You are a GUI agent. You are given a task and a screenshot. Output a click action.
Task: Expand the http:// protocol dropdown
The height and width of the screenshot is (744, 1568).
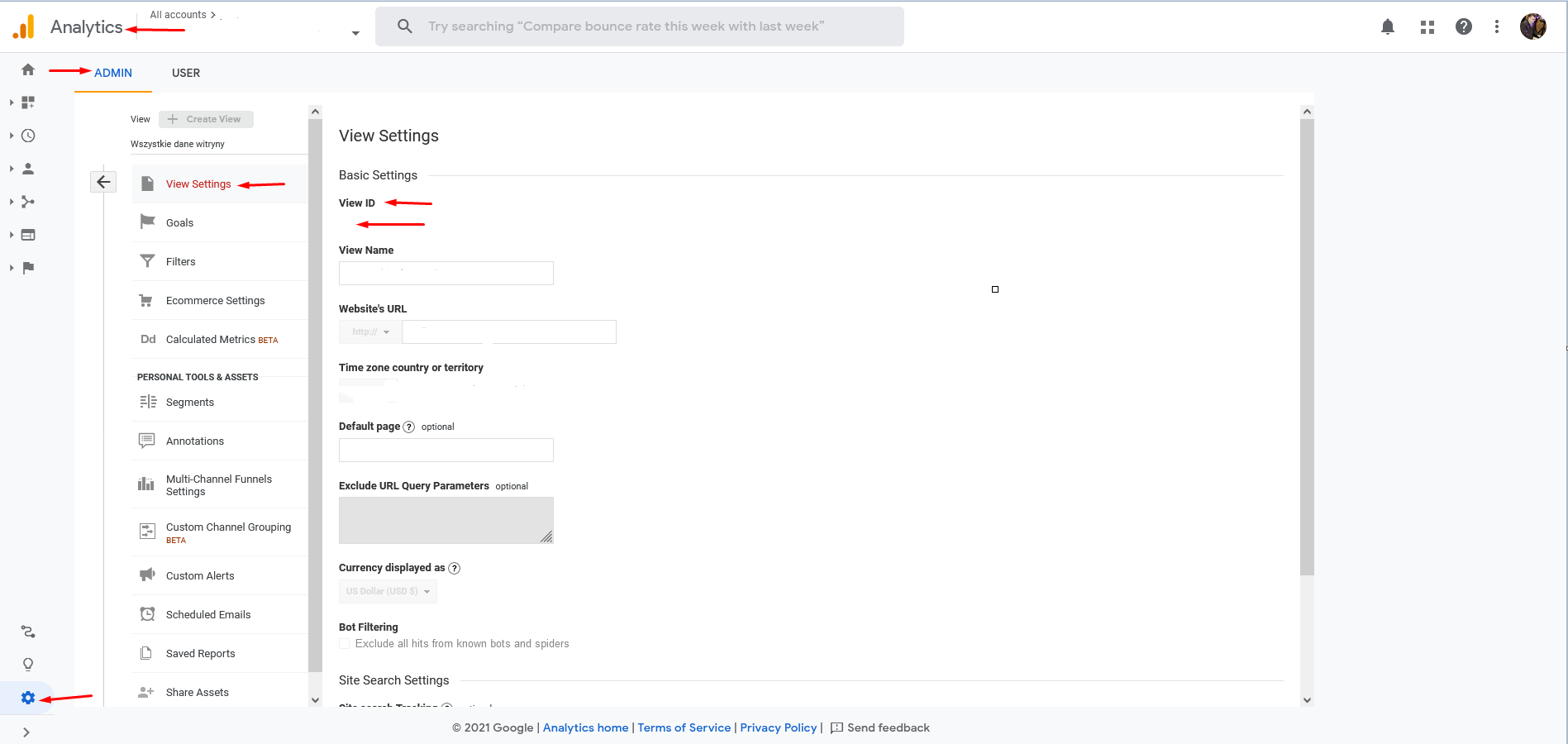pos(370,332)
